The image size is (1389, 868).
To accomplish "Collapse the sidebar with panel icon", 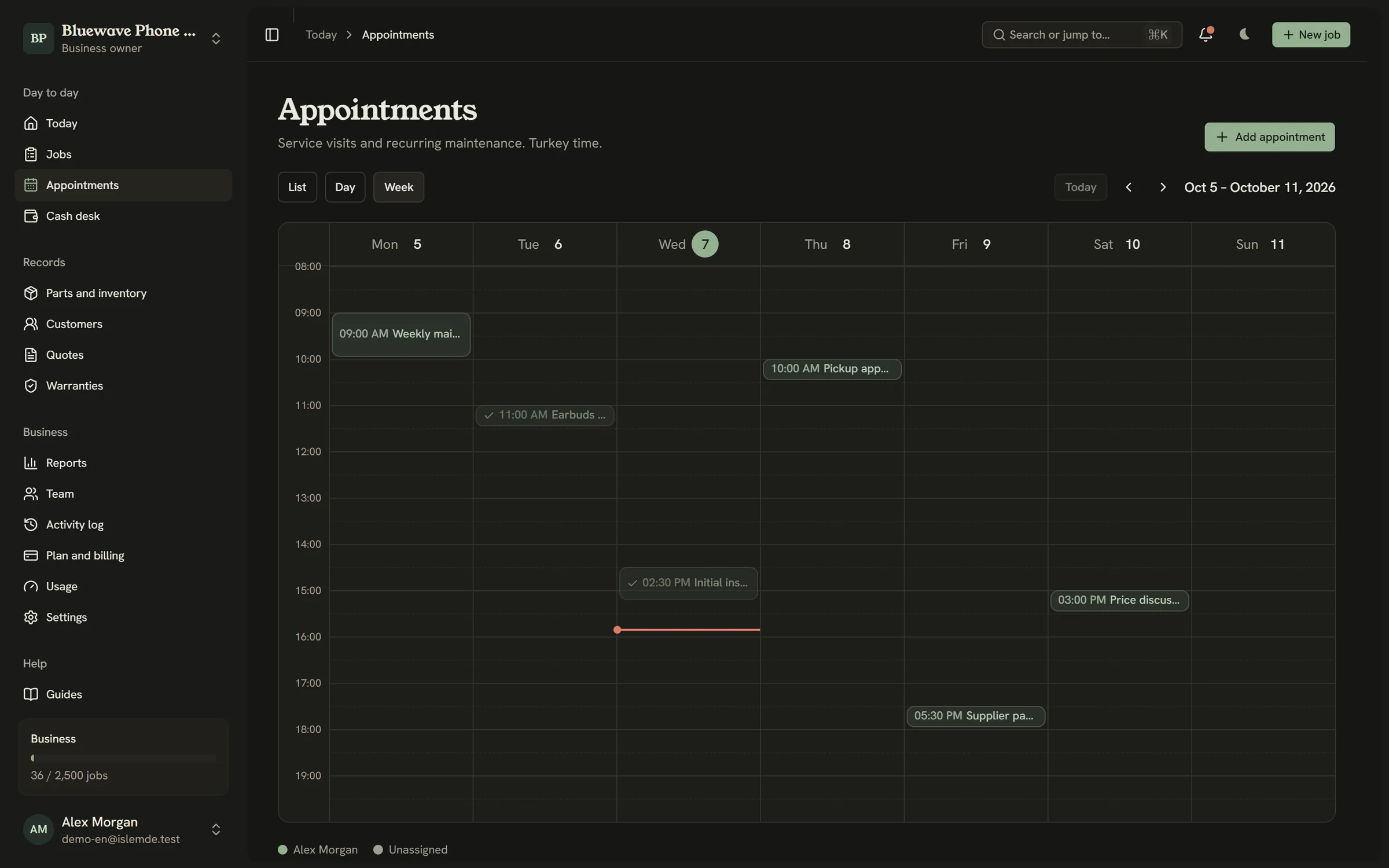I will tap(272, 35).
